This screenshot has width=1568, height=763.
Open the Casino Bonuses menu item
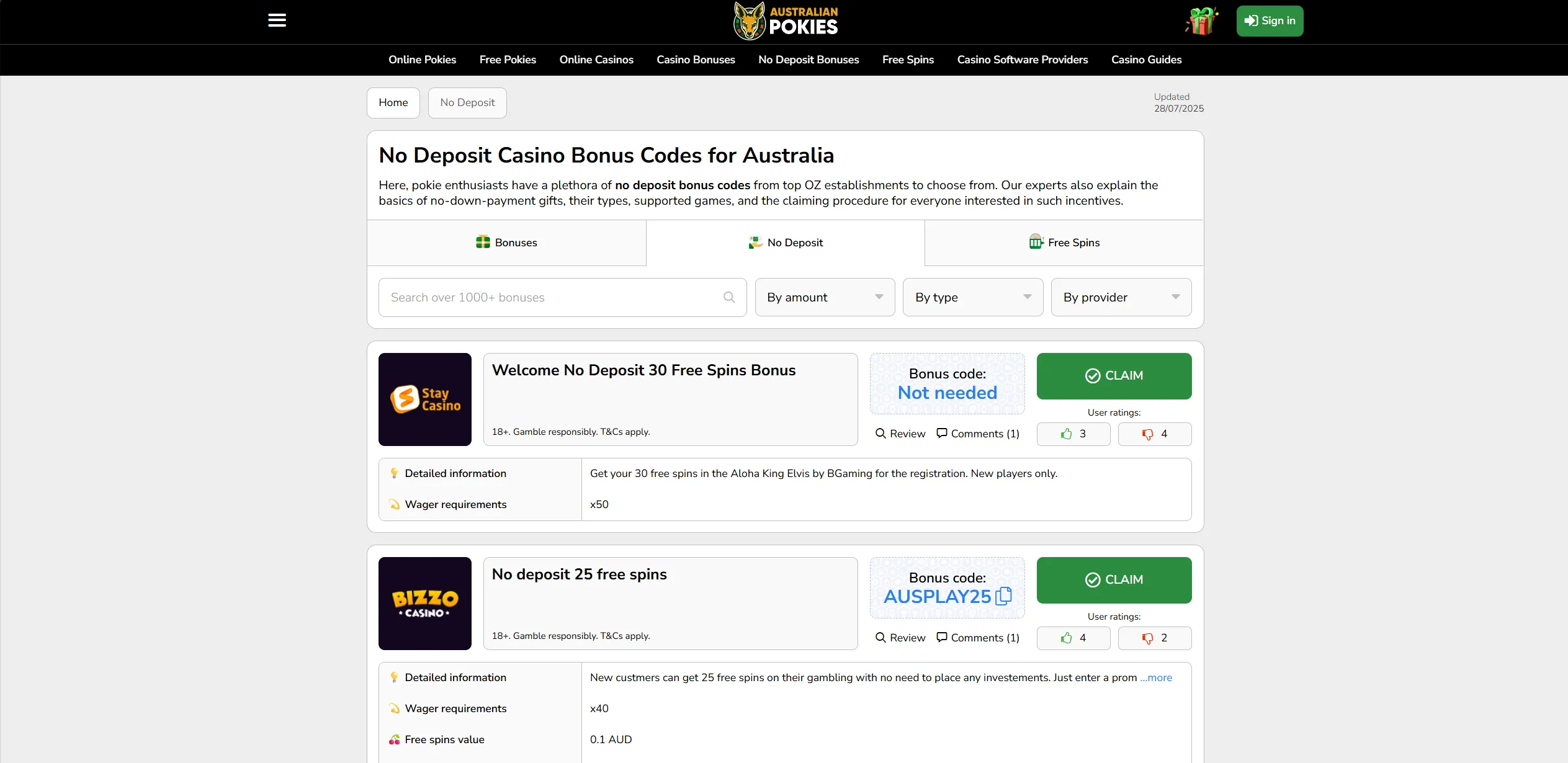696,60
